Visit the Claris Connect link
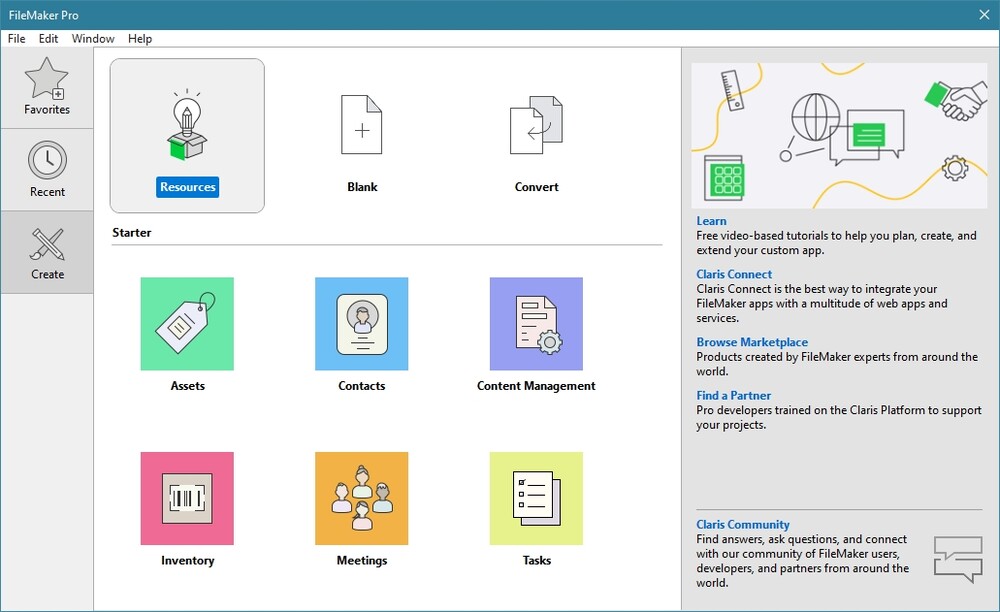 (734, 274)
